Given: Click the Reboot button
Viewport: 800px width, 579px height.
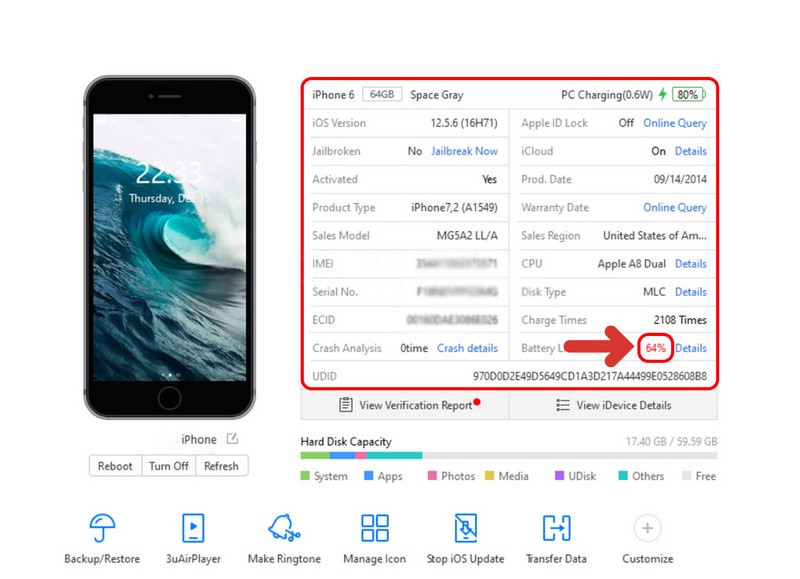Looking at the screenshot, I should click(115, 466).
